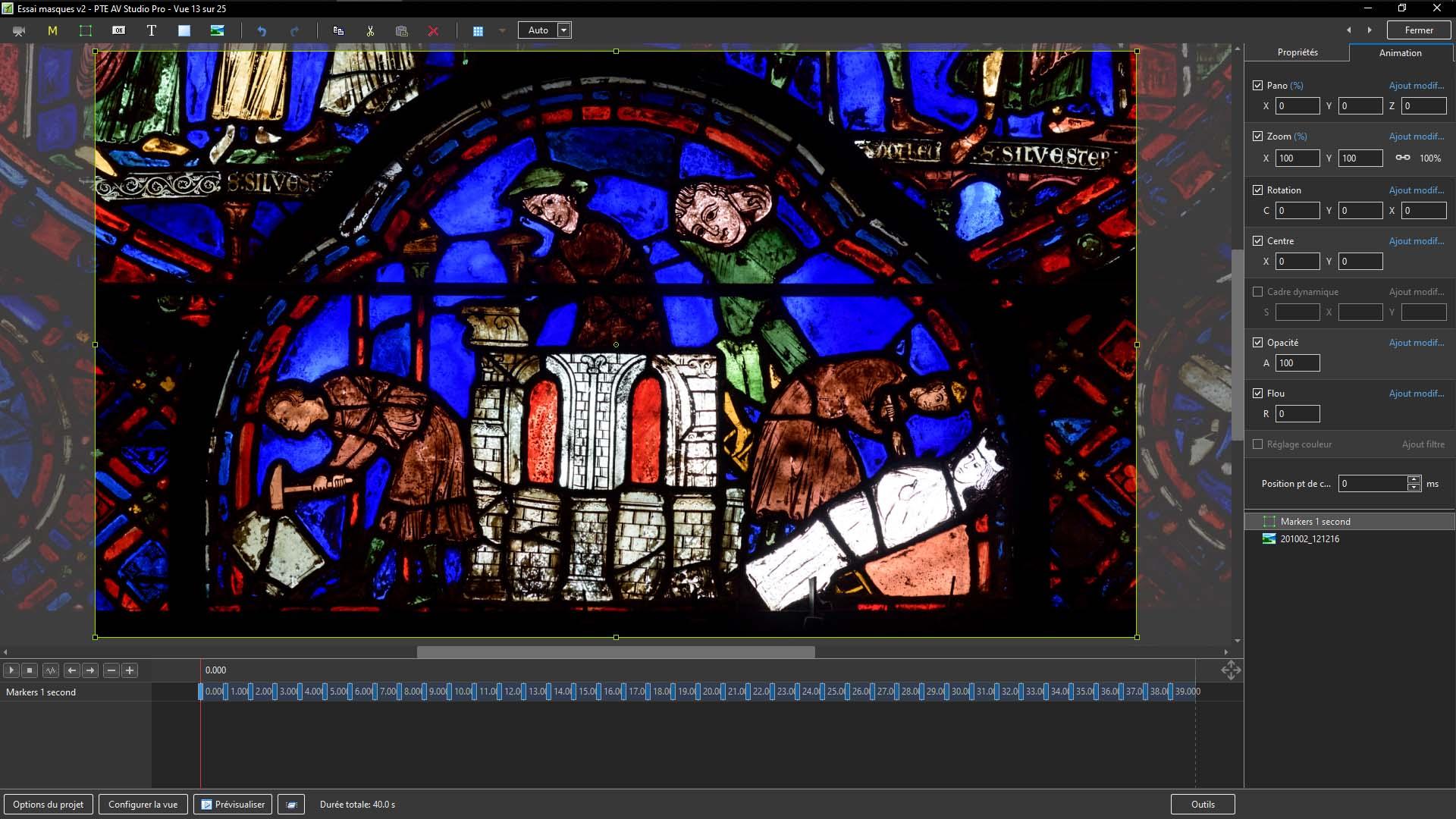Open Ajout modif for Flou
Screen dimensions: 1456x819
click(x=1416, y=394)
